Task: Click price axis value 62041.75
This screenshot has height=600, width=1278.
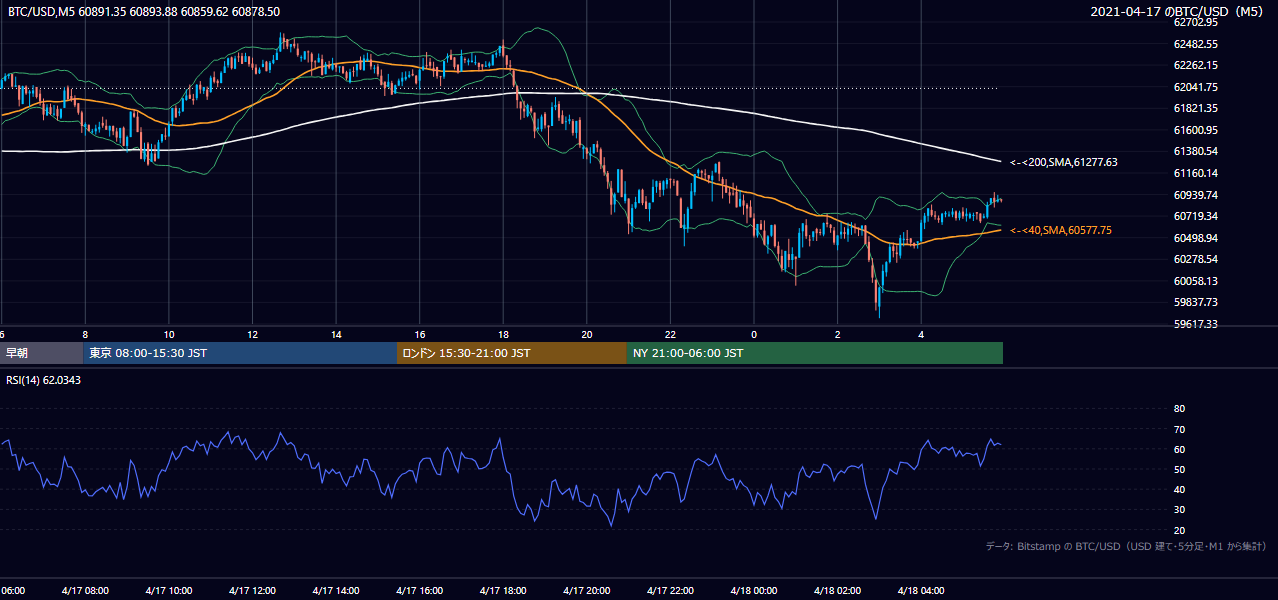Action: (1195, 87)
